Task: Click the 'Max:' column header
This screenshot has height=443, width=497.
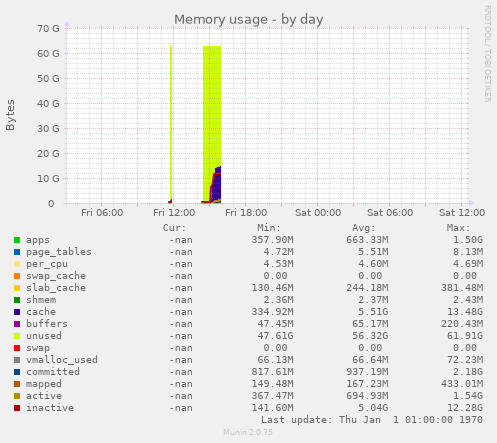Action: click(458, 228)
